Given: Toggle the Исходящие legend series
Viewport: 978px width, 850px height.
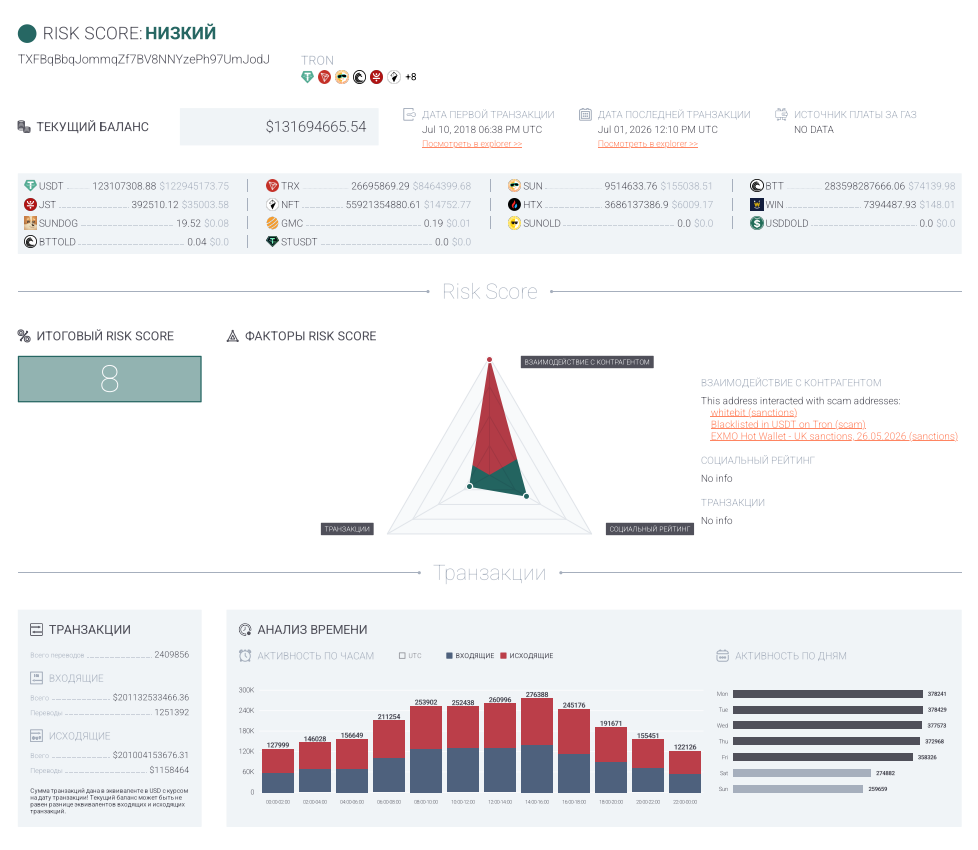Looking at the screenshot, I should pyautogui.click(x=526, y=655).
